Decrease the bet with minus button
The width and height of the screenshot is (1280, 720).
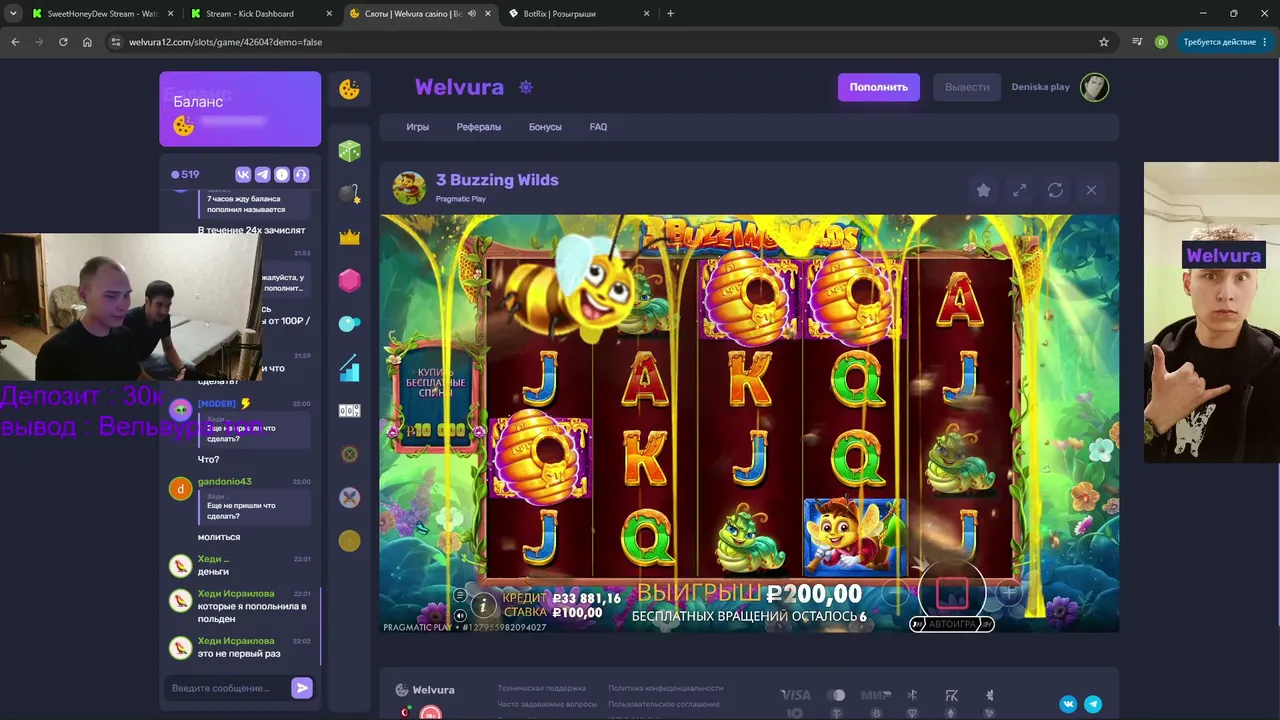click(894, 594)
